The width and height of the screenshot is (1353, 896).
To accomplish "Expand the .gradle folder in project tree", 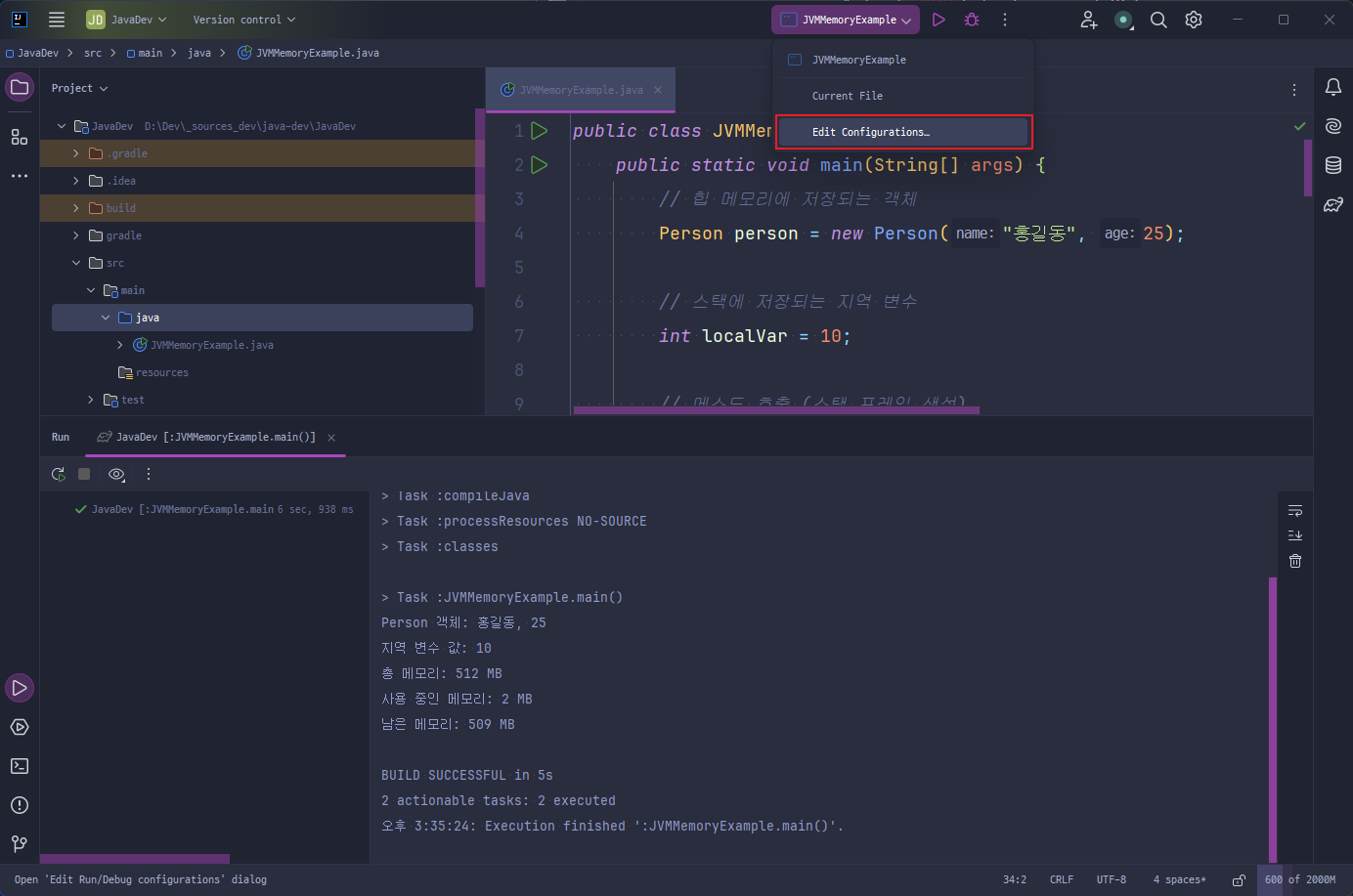I will (76, 153).
